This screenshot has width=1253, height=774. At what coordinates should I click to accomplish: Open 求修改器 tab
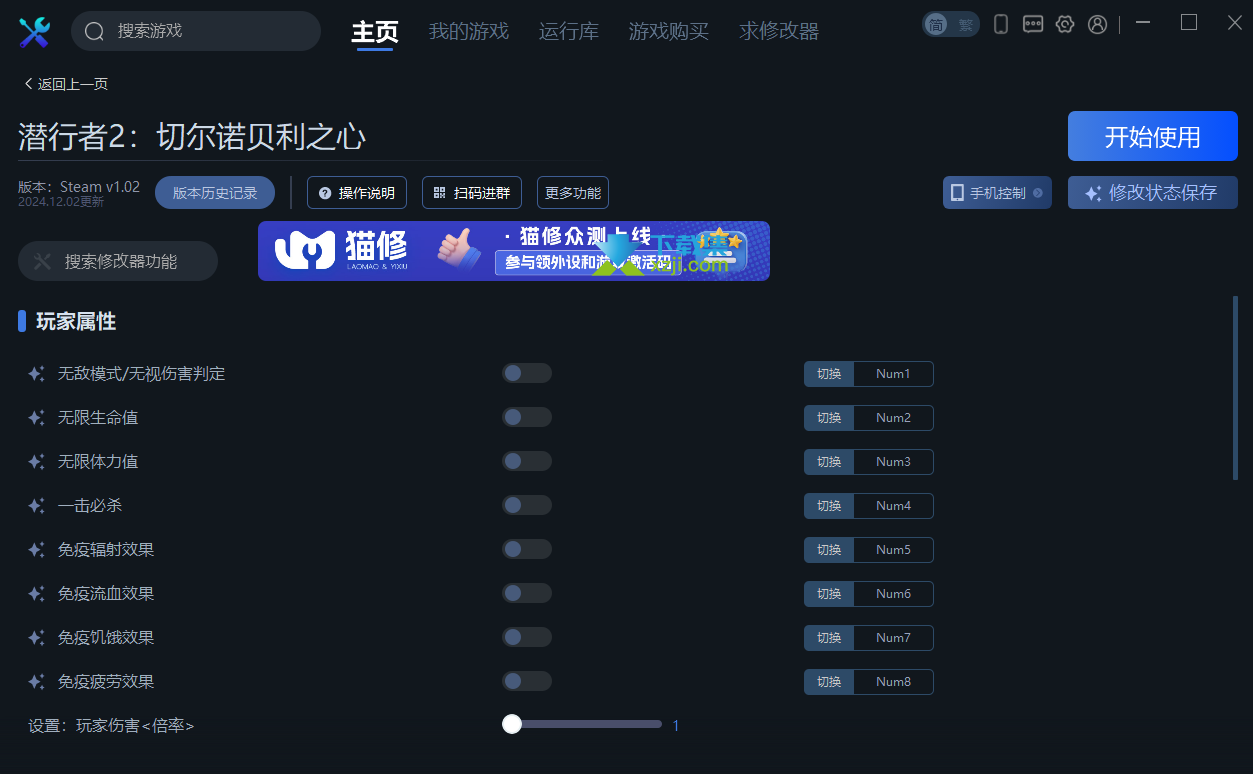pos(779,32)
